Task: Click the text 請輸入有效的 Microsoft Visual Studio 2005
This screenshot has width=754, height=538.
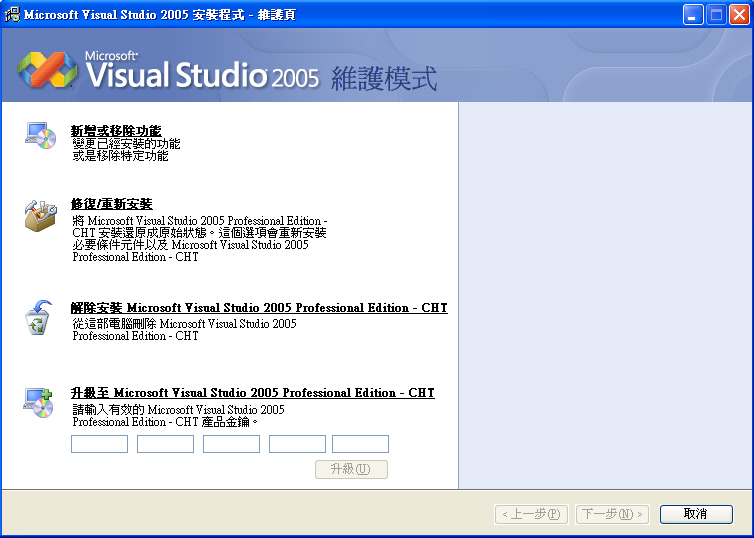Action: point(178,410)
